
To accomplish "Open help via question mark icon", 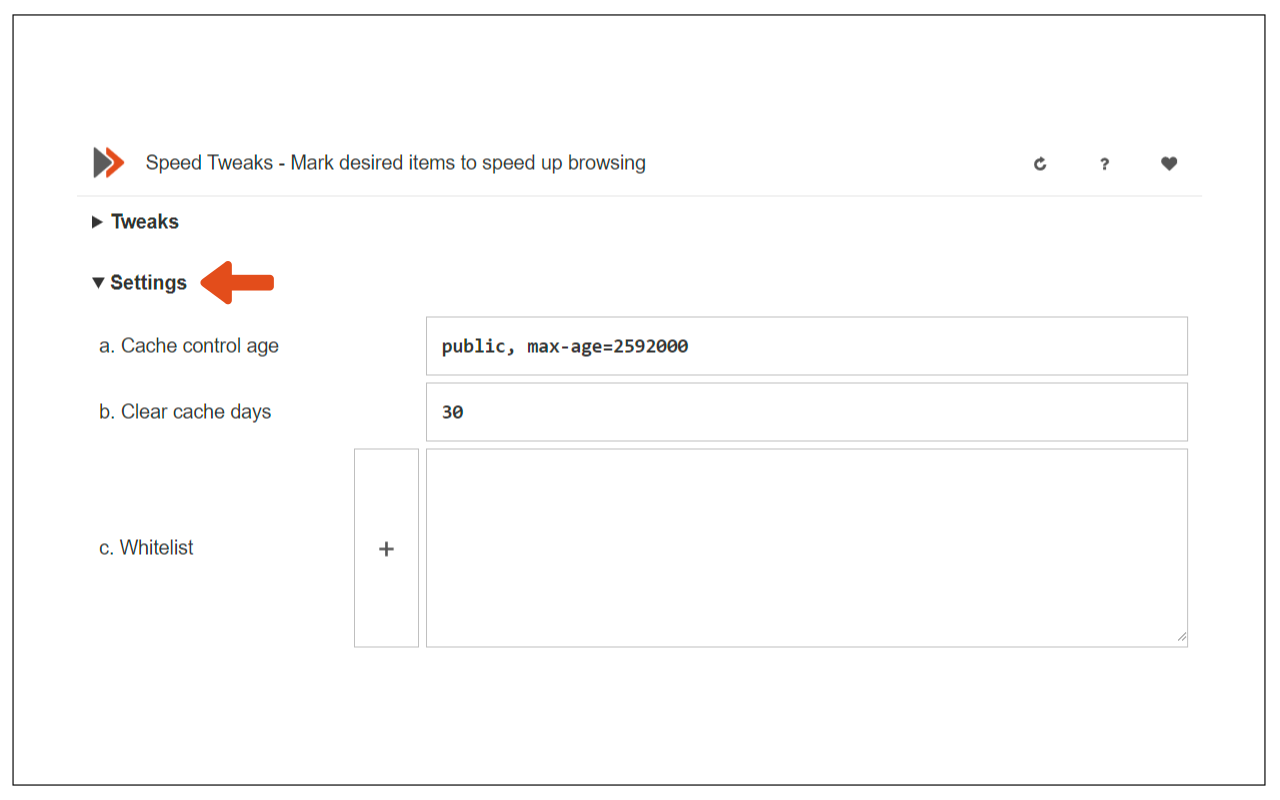I will tap(1104, 164).
